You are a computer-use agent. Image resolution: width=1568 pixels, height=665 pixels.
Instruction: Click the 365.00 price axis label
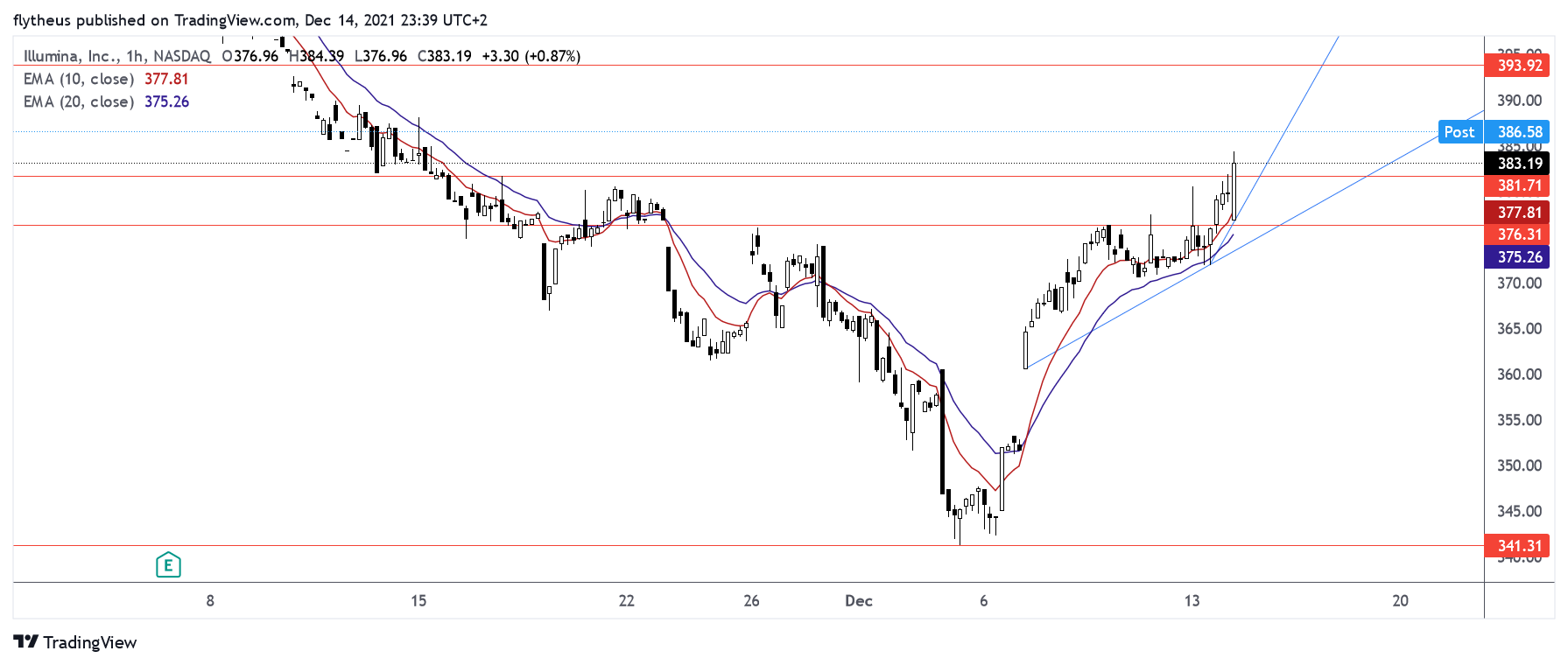1520,328
